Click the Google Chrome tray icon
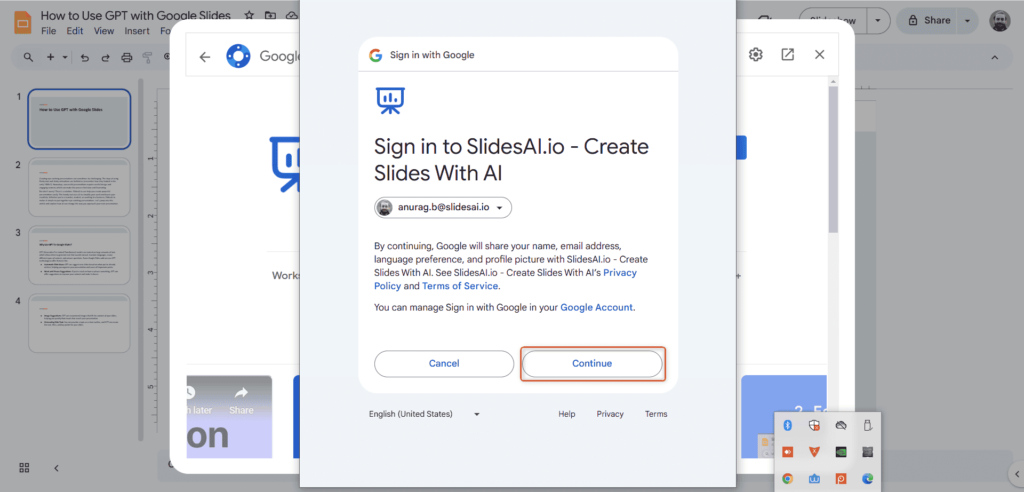The width and height of the screenshot is (1024, 492). tap(788, 479)
